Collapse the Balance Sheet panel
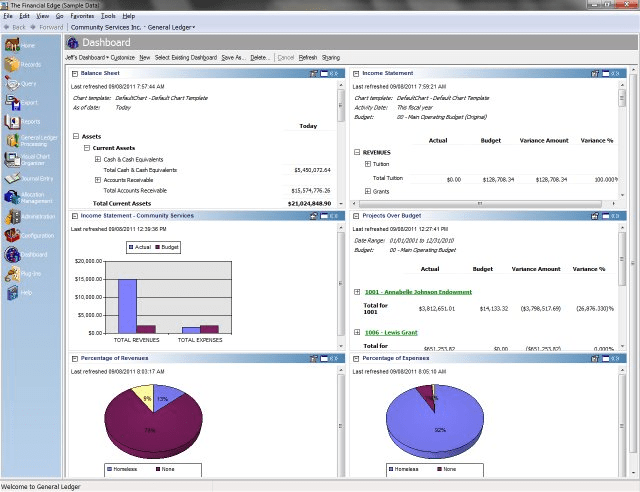640x492 pixels. tap(75, 73)
